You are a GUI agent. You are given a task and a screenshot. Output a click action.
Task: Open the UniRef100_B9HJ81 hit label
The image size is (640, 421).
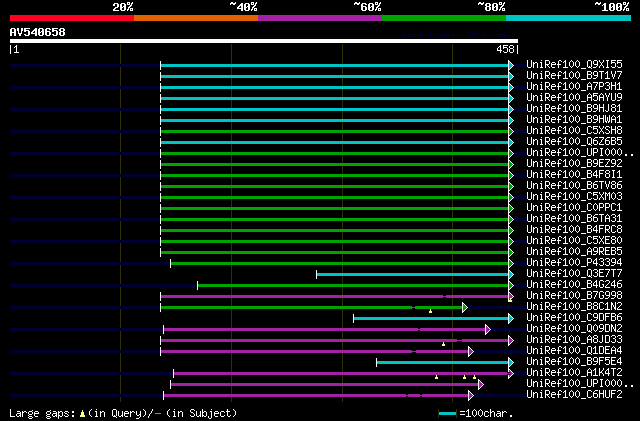(x=574, y=109)
